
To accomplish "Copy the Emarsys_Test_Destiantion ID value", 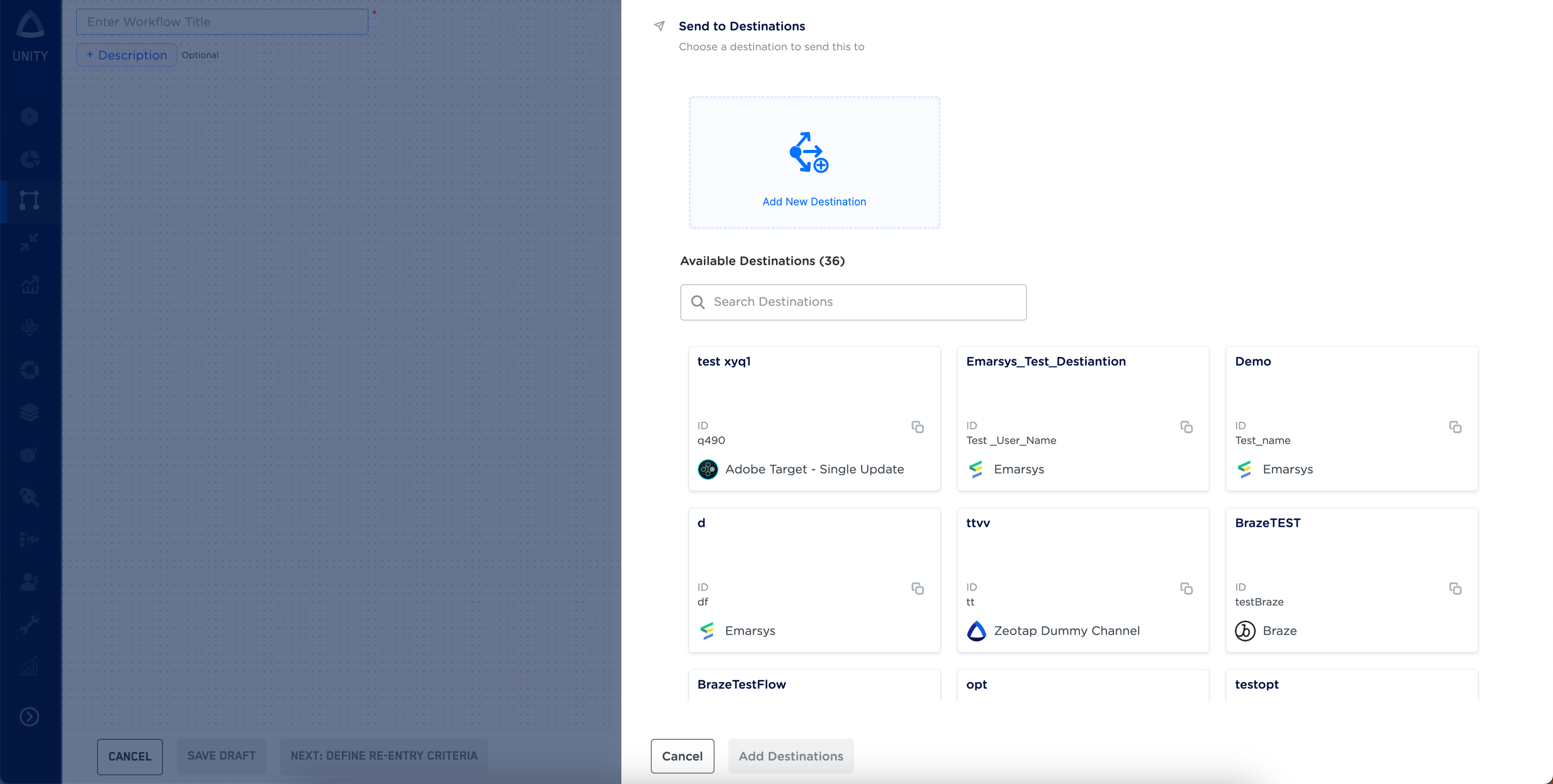I will click(1186, 427).
